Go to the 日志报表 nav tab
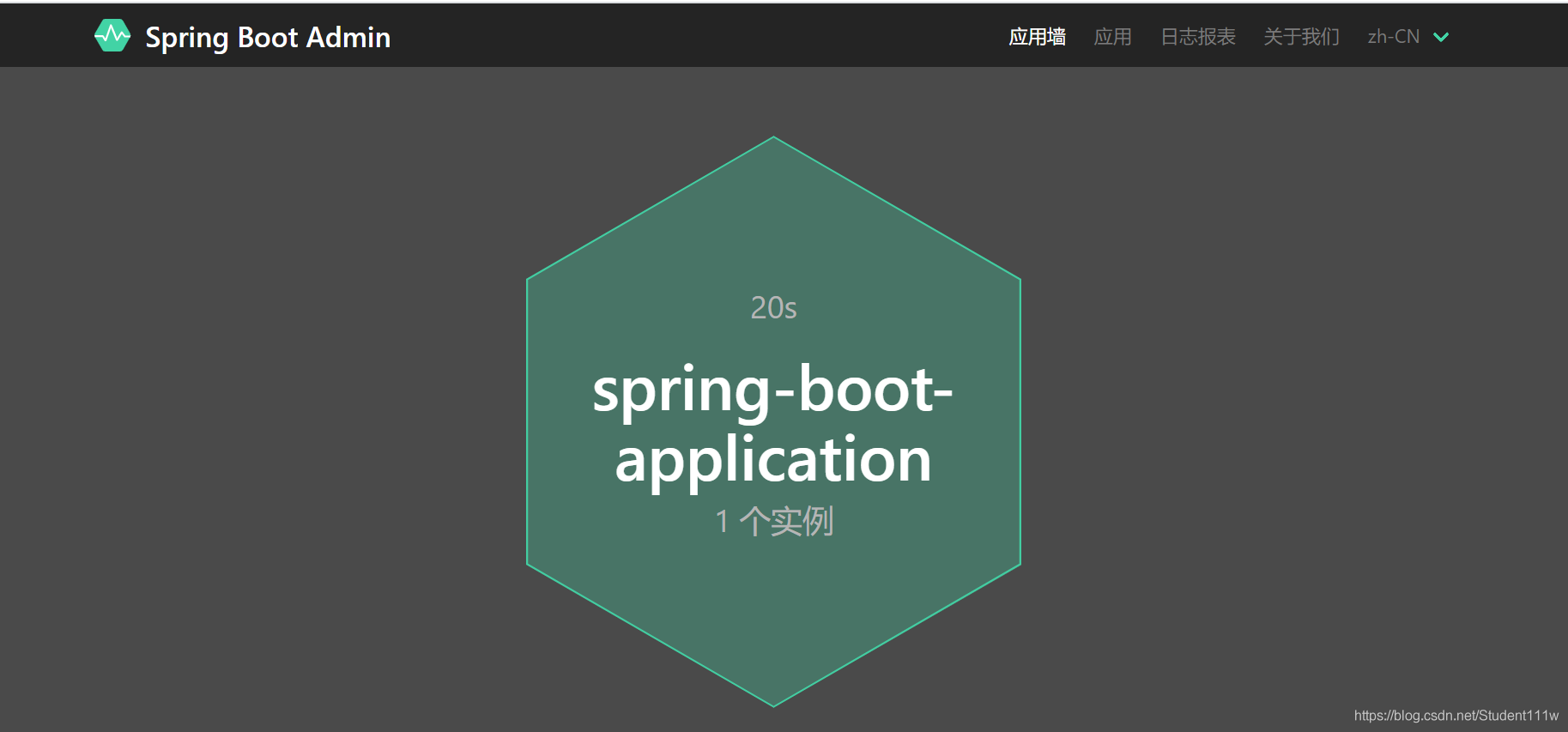Image resolution: width=1568 pixels, height=732 pixels. pyautogui.click(x=1197, y=37)
